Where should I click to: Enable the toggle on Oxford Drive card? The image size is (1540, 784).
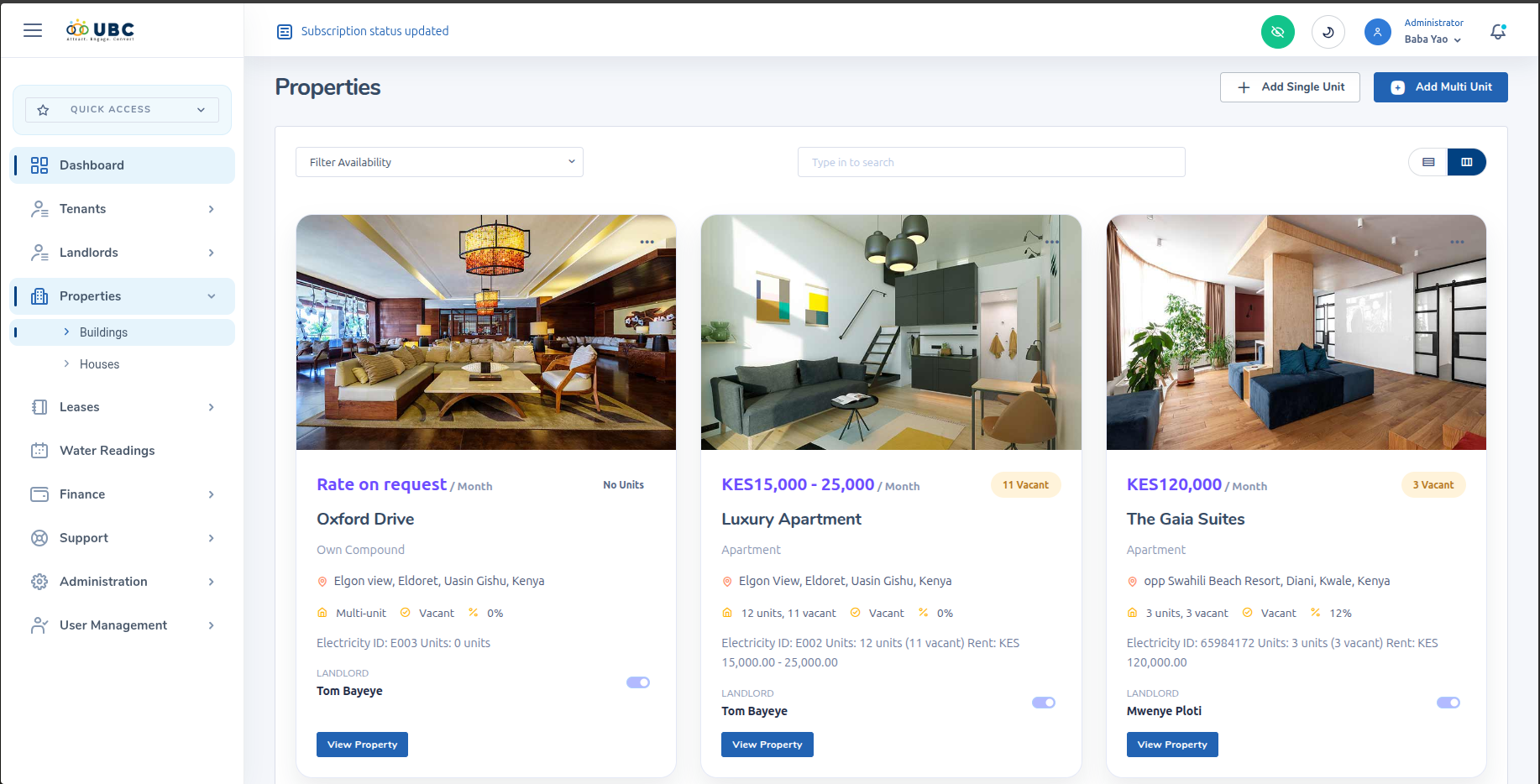637,682
